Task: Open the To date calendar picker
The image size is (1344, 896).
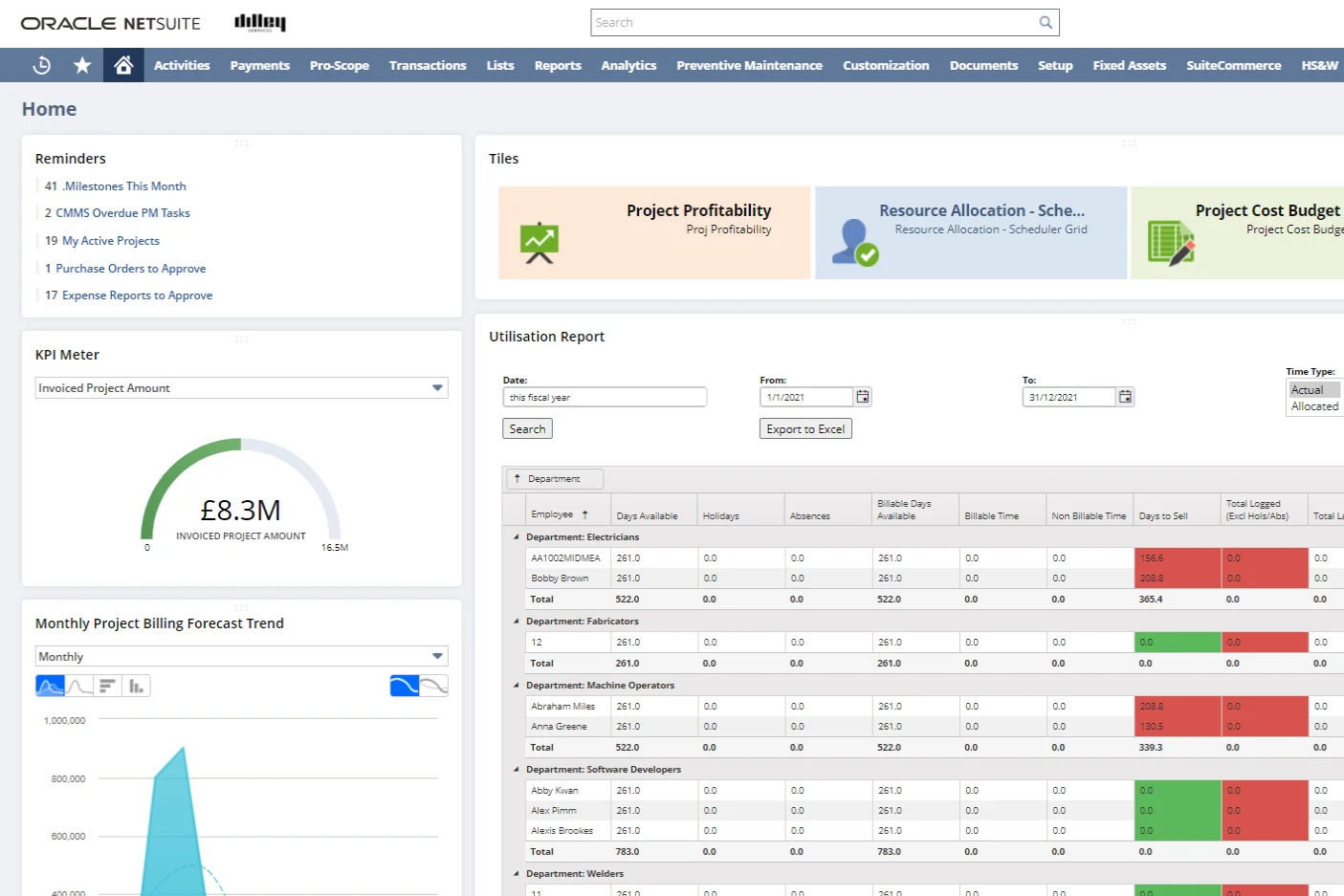Action: (1125, 397)
